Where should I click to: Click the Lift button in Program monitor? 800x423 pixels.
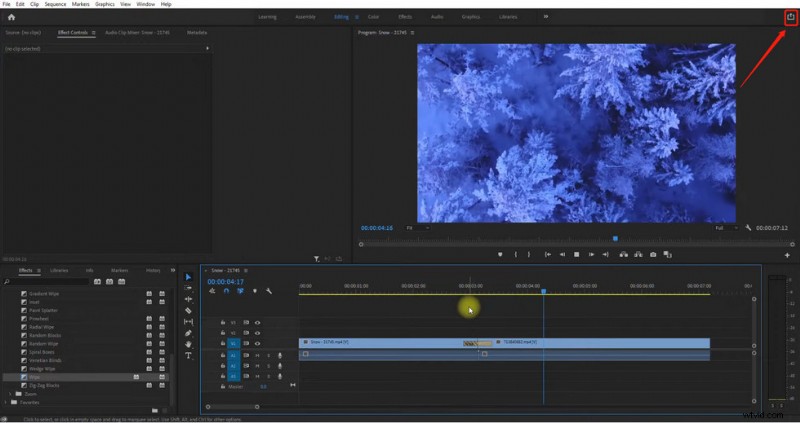pos(623,255)
